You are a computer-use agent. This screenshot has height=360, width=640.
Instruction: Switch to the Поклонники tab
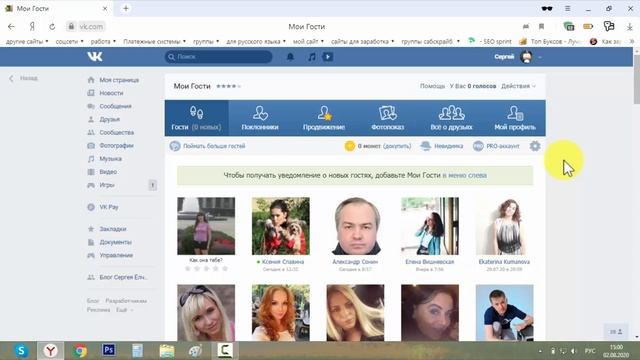point(260,118)
